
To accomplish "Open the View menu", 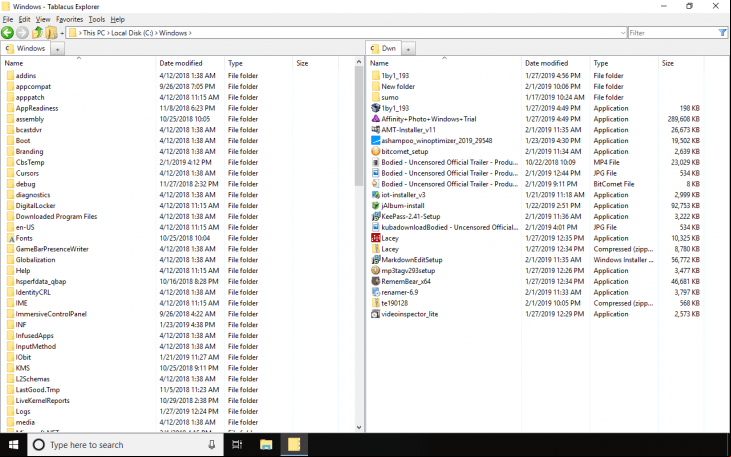I will click(x=43, y=20).
